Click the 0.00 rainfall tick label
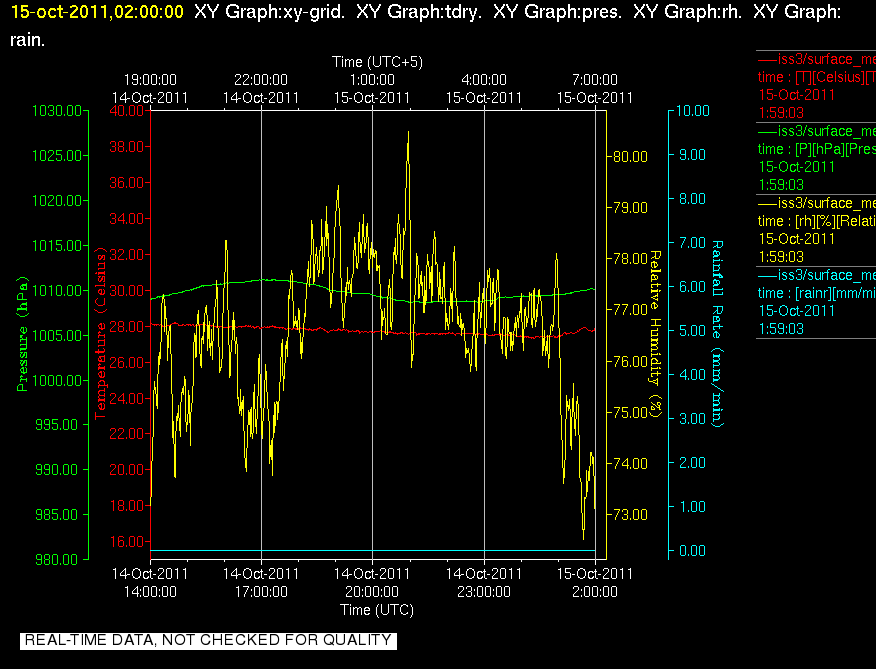The image size is (876, 669). (692, 551)
